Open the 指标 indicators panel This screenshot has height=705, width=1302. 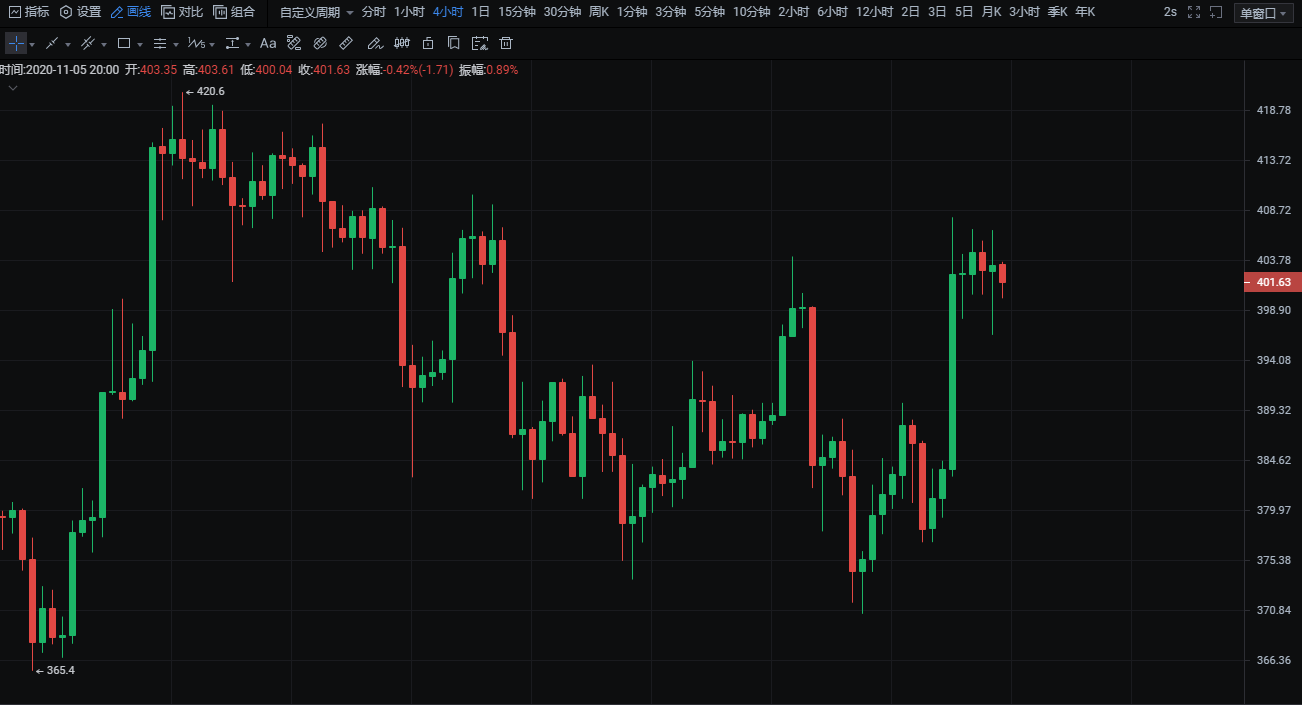[x=28, y=12]
